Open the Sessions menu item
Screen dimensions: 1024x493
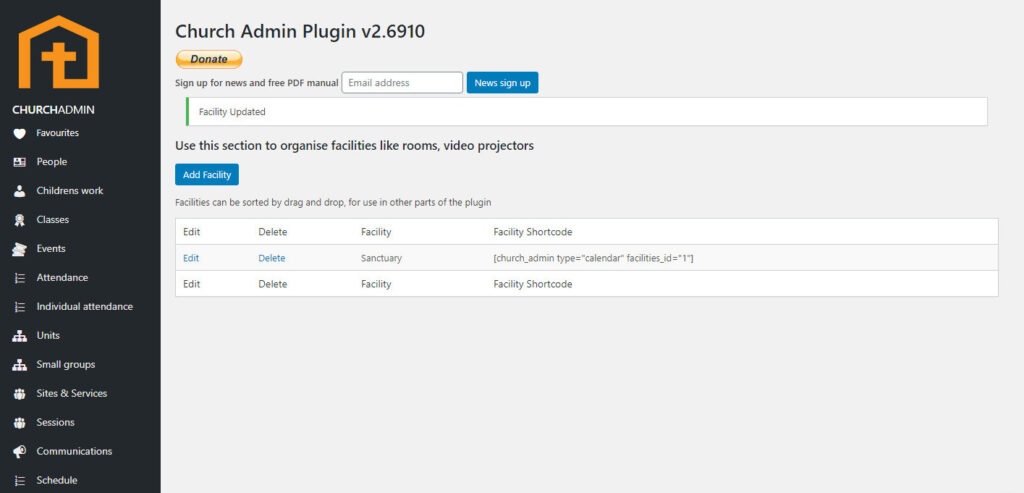[x=55, y=423]
